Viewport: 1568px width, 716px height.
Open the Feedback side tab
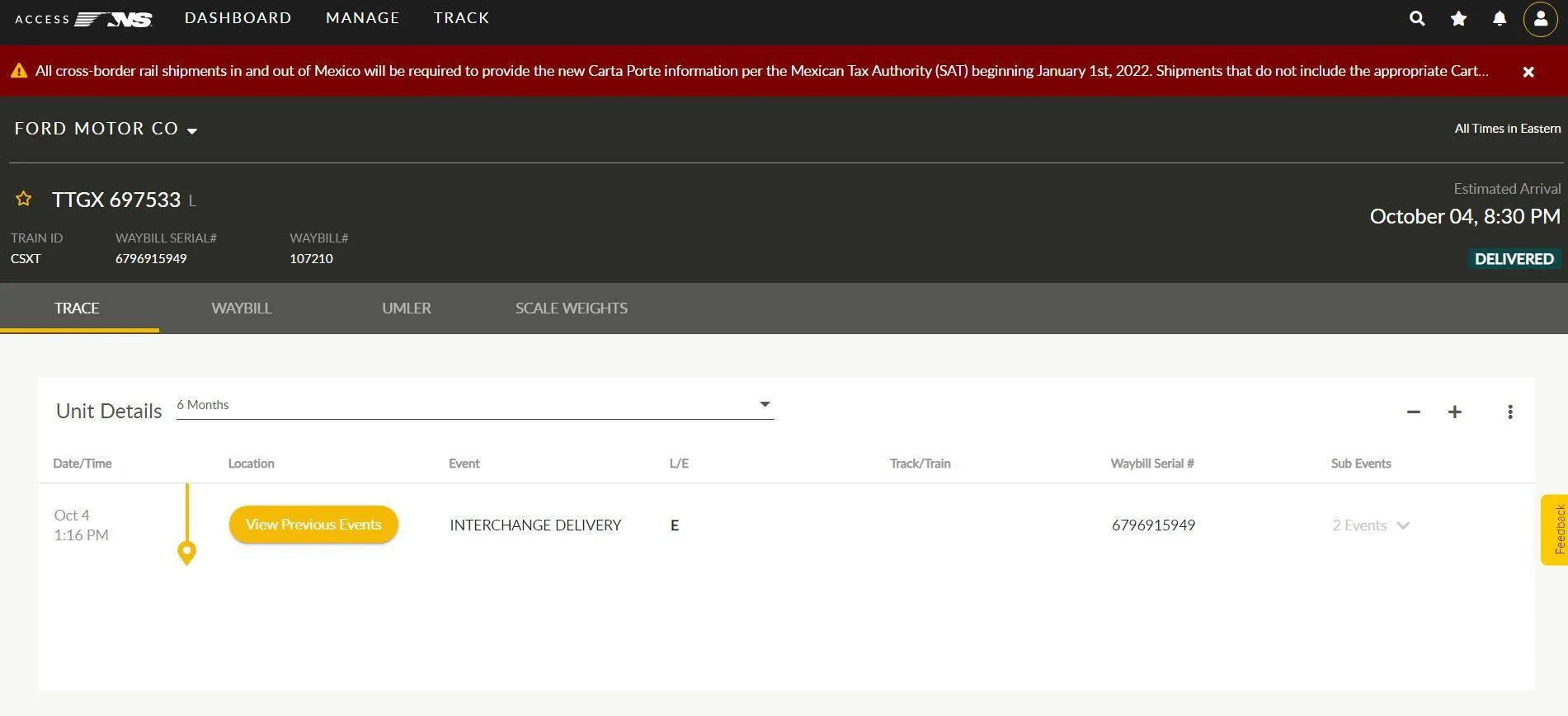pos(1555,530)
